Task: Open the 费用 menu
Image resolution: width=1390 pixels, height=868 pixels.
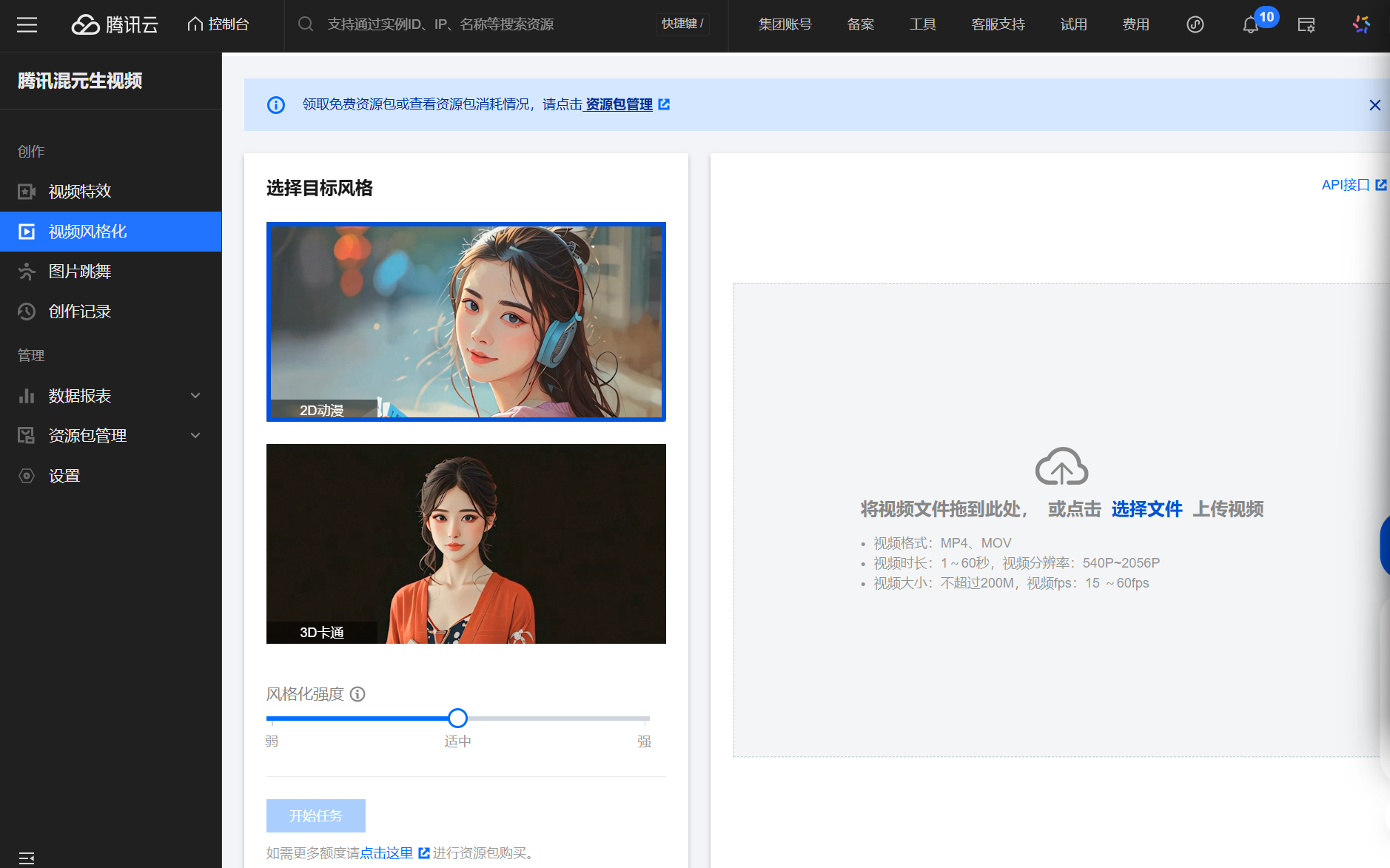Action: (x=1136, y=24)
